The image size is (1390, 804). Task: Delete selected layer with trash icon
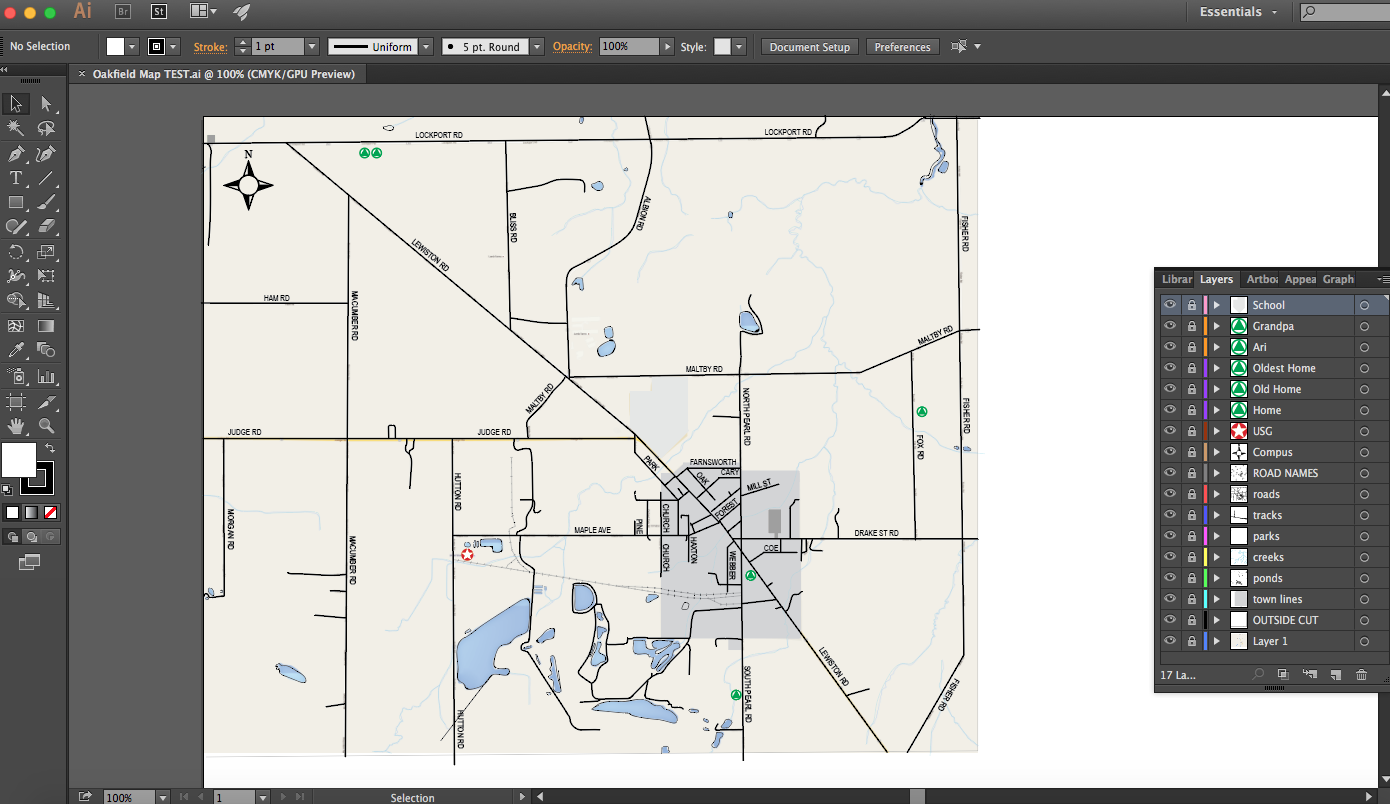click(x=1361, y=675)
